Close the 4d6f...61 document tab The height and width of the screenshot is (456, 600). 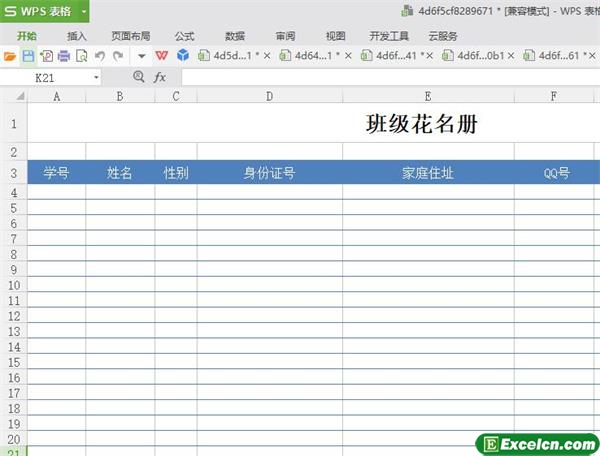coord(592,56)
